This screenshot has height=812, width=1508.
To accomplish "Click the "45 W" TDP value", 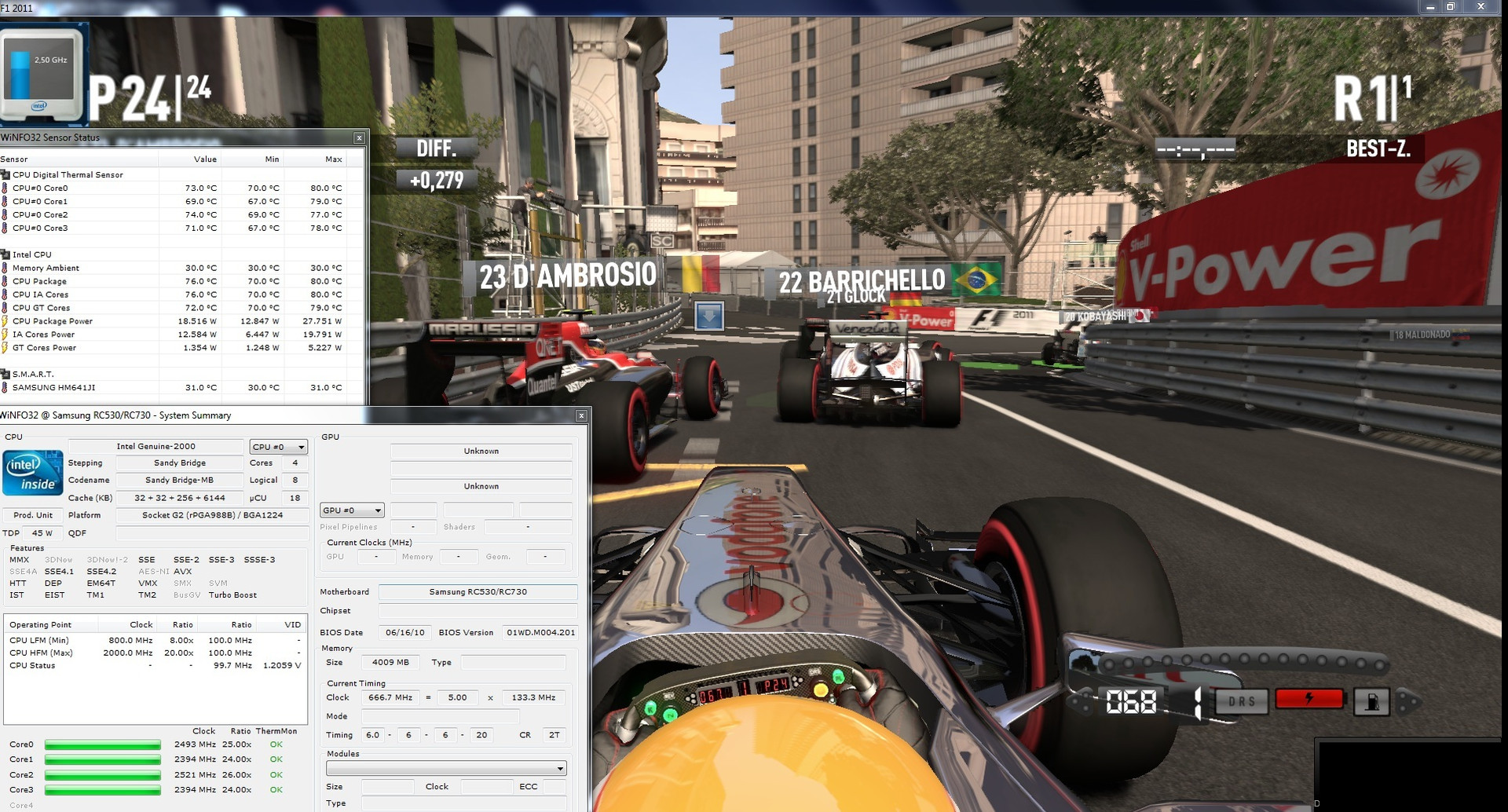I will tap(42, 533).
